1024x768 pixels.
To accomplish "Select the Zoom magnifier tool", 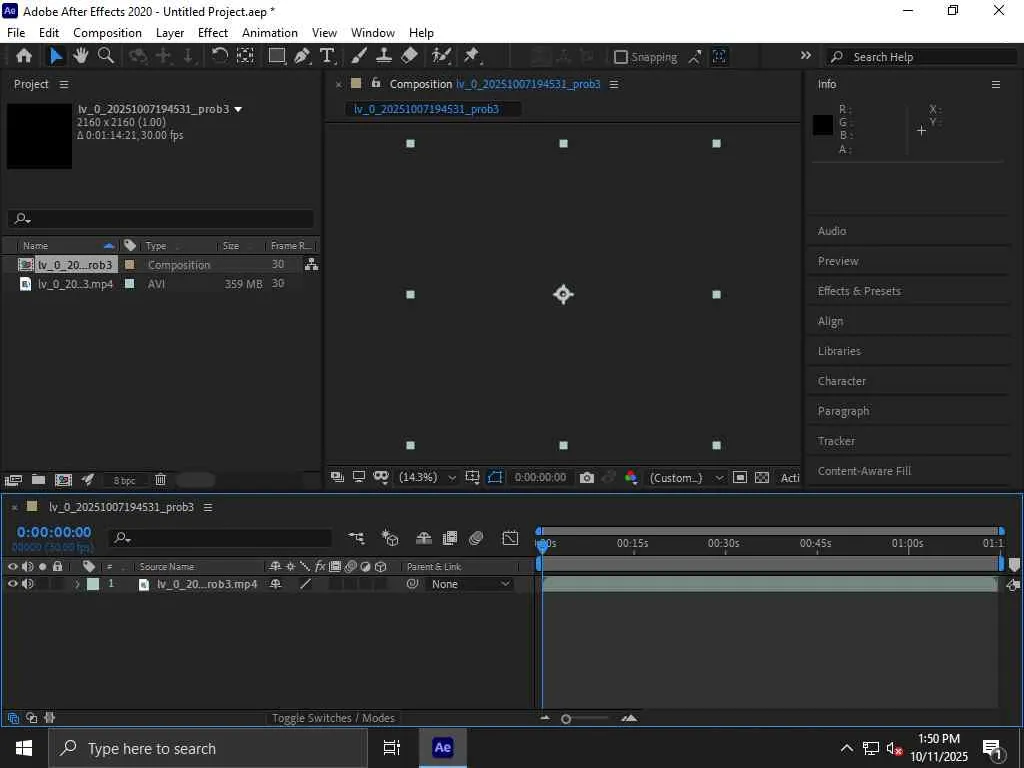I will coord(106,56).
